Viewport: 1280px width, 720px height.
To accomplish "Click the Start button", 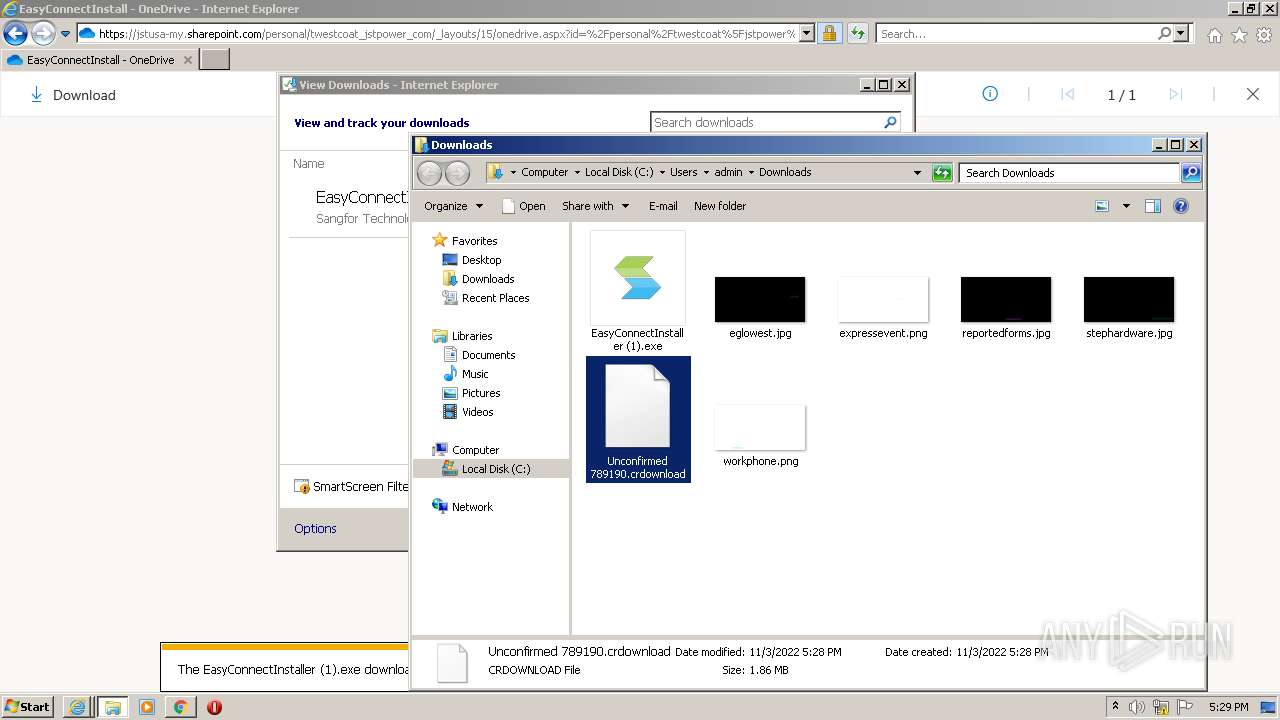I will (x=28, y=707).
